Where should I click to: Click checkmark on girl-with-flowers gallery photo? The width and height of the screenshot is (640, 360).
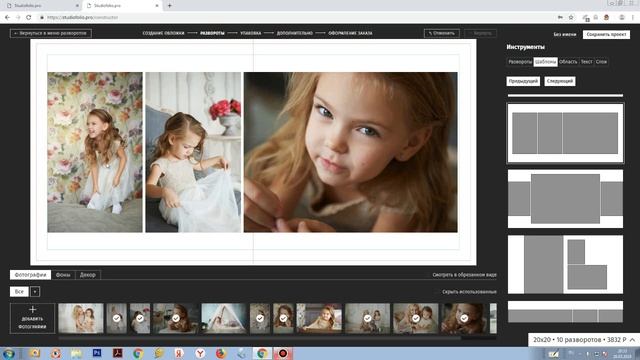tap(176, 318)
